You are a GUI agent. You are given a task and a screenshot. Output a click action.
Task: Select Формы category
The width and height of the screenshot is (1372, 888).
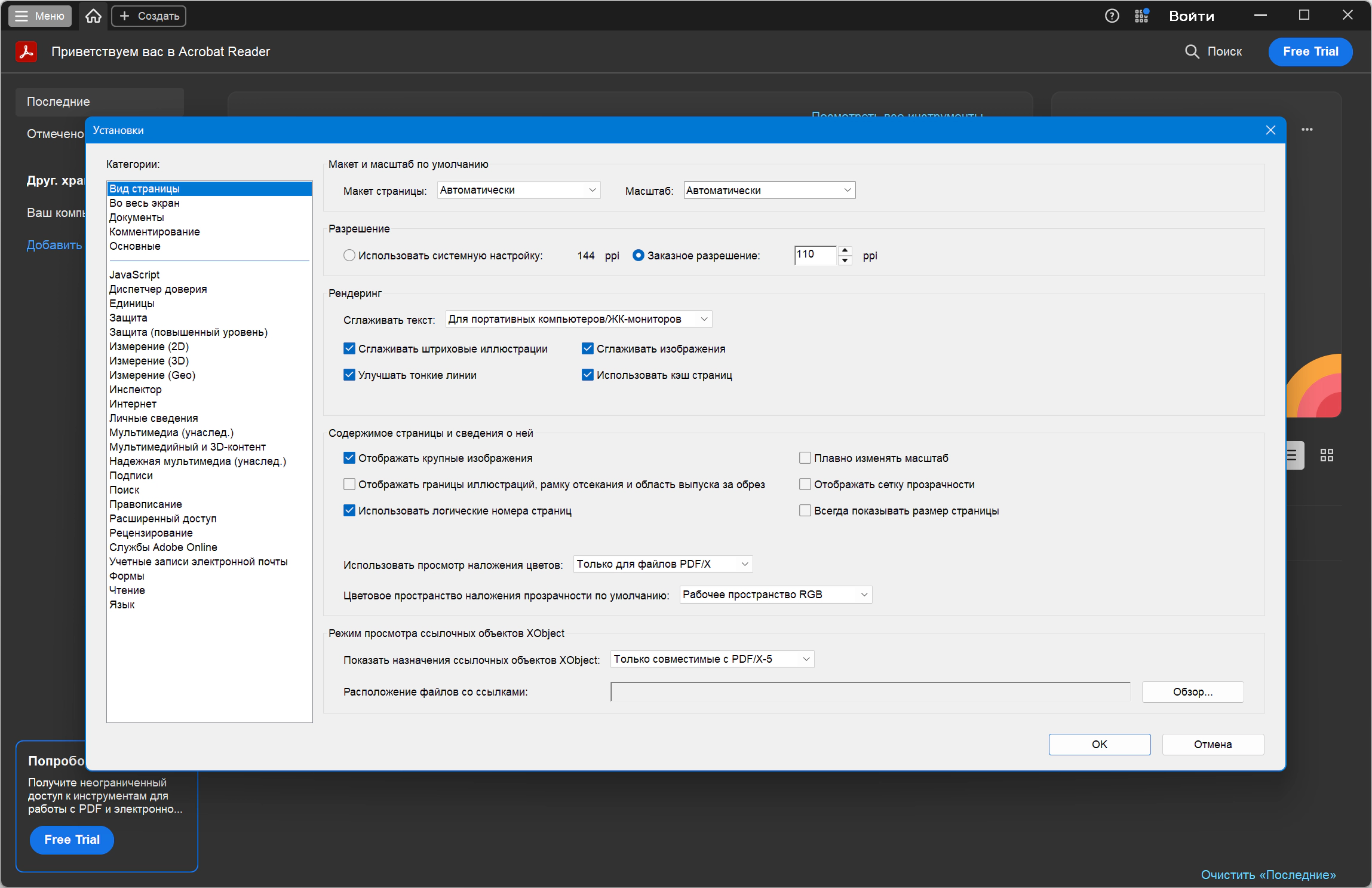point(209,576)
